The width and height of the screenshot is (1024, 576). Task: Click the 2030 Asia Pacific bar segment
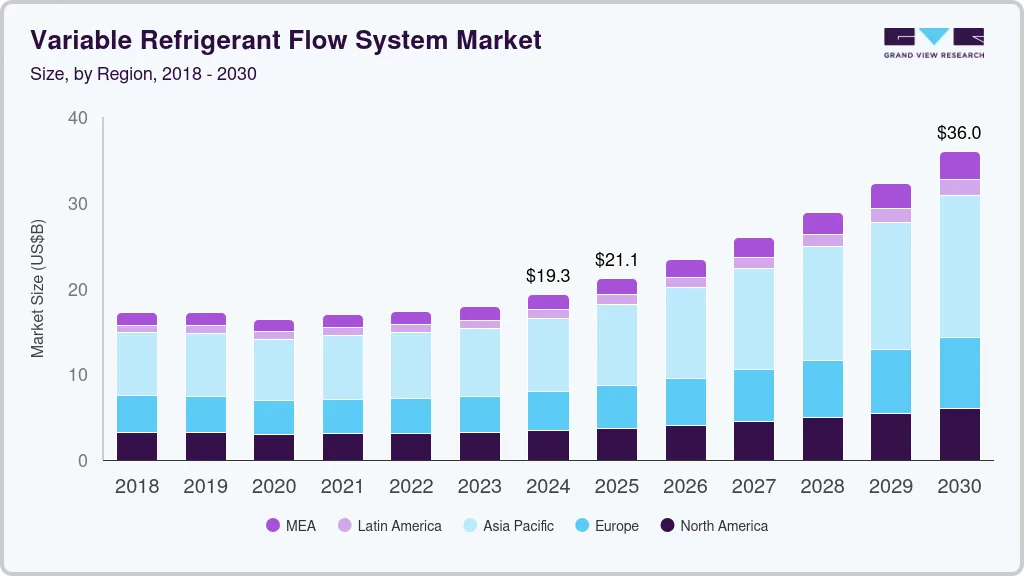(959, 266)
